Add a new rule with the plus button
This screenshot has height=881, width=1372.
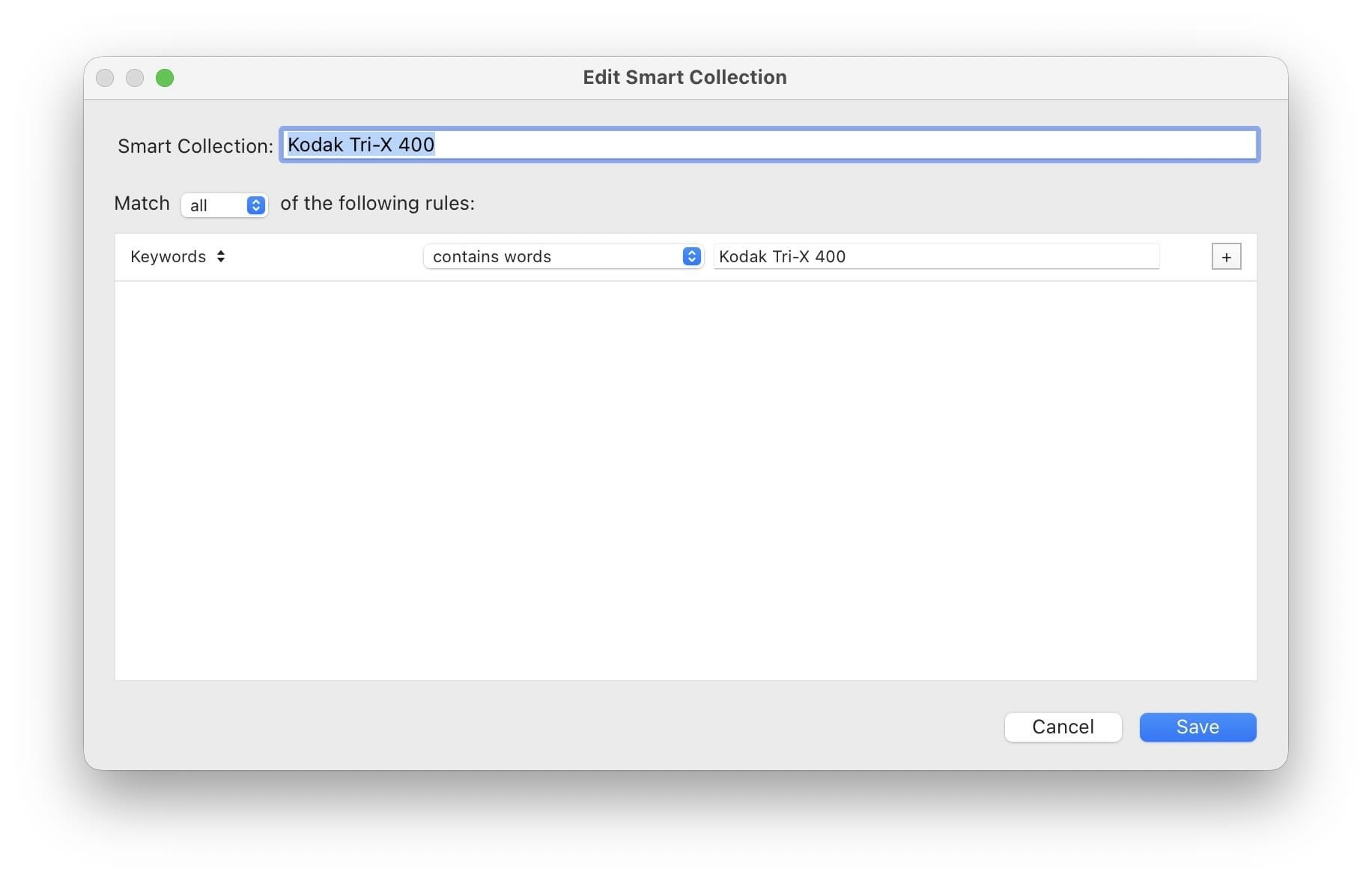[x=1225, y=257]
